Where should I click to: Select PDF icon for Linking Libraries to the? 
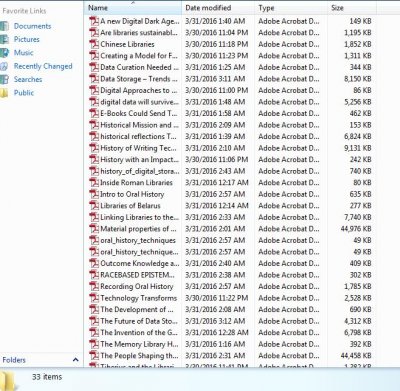coord(94,217)
